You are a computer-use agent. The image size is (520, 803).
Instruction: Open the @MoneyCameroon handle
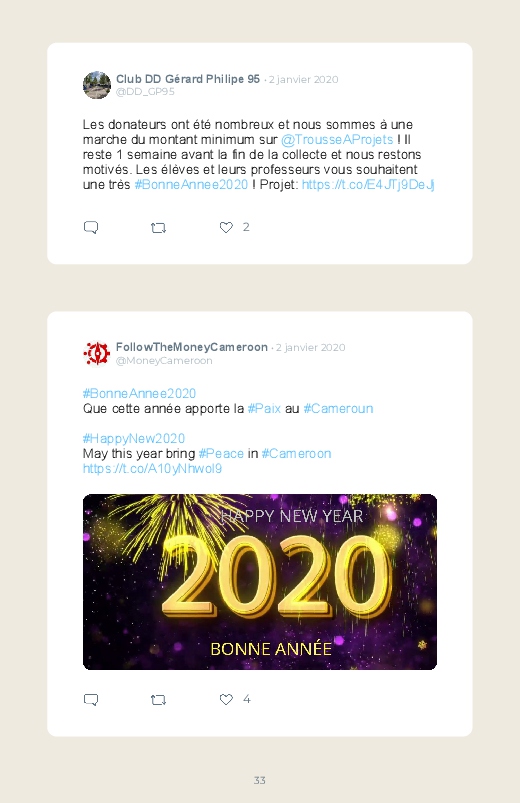[164, 361]
